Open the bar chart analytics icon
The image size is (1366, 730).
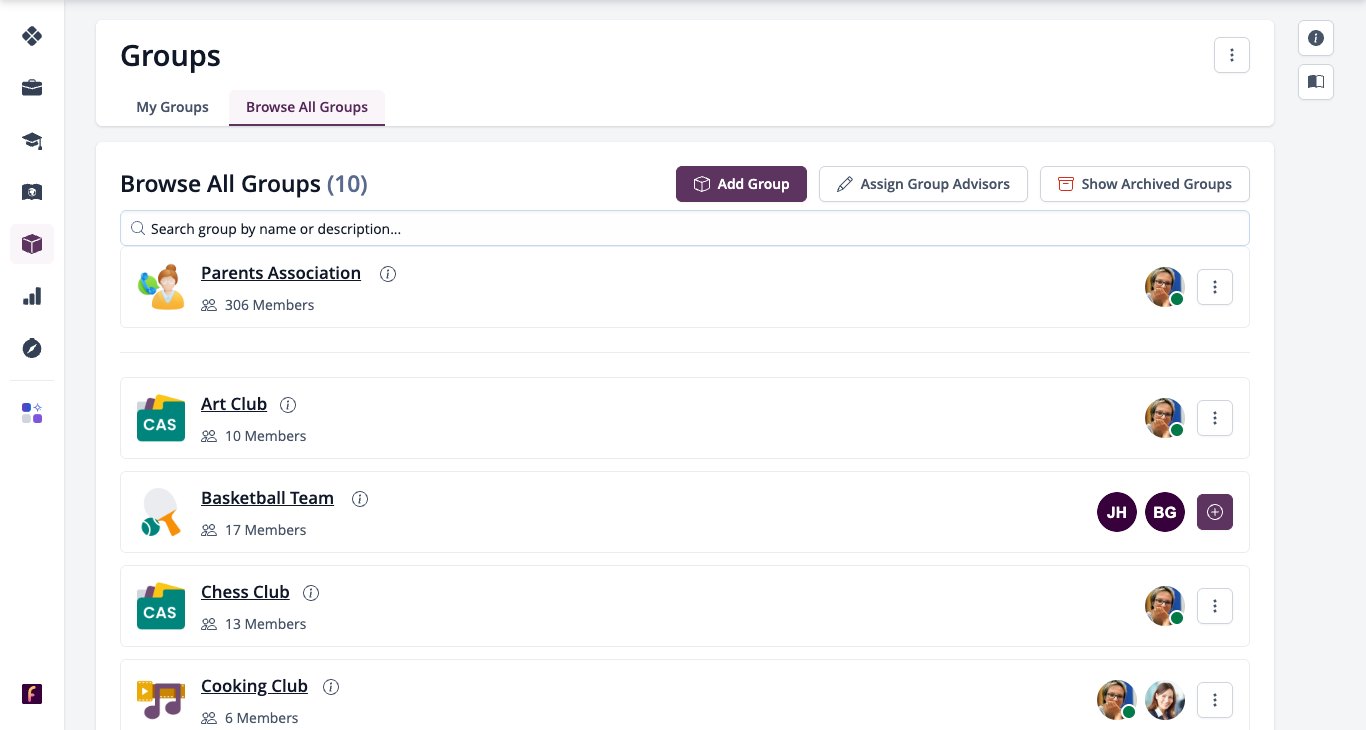[x=32, y=296]
